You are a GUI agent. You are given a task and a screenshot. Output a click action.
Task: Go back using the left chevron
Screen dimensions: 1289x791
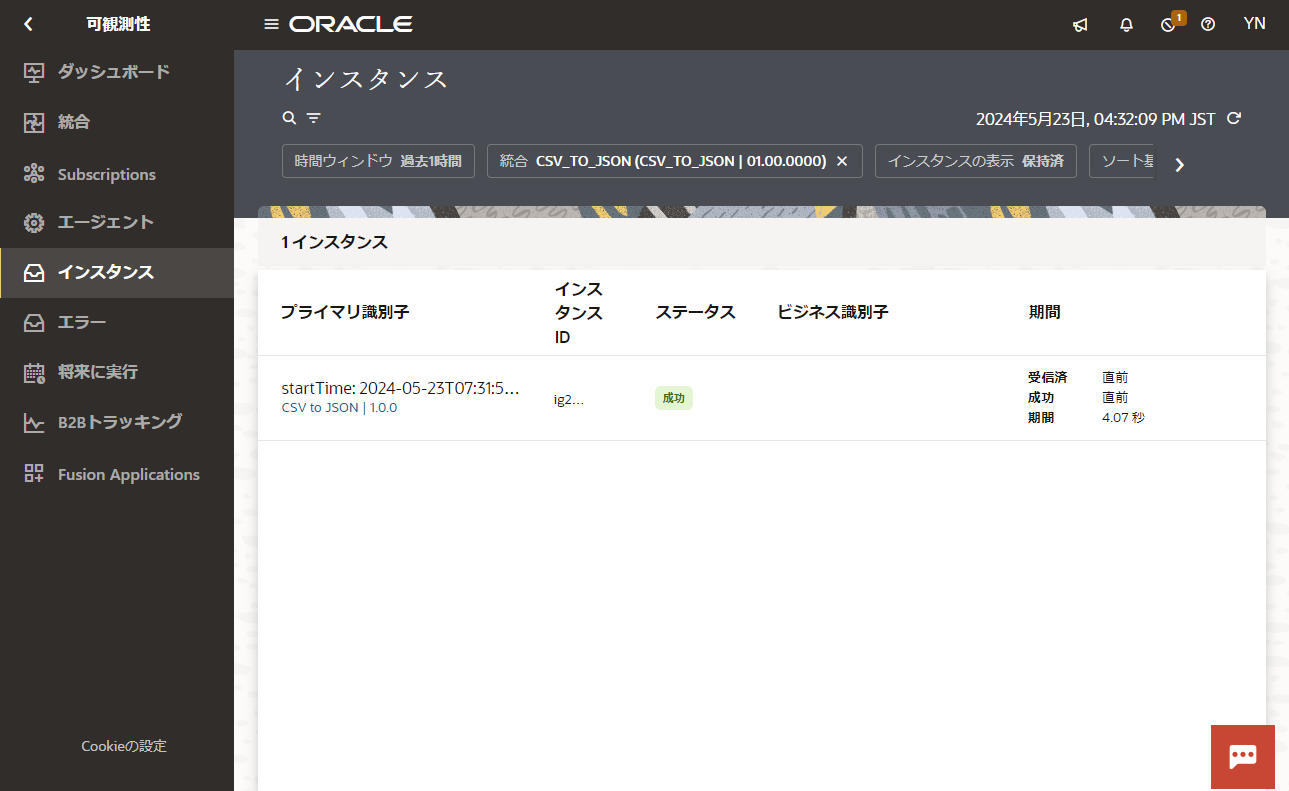pos(28,24)
